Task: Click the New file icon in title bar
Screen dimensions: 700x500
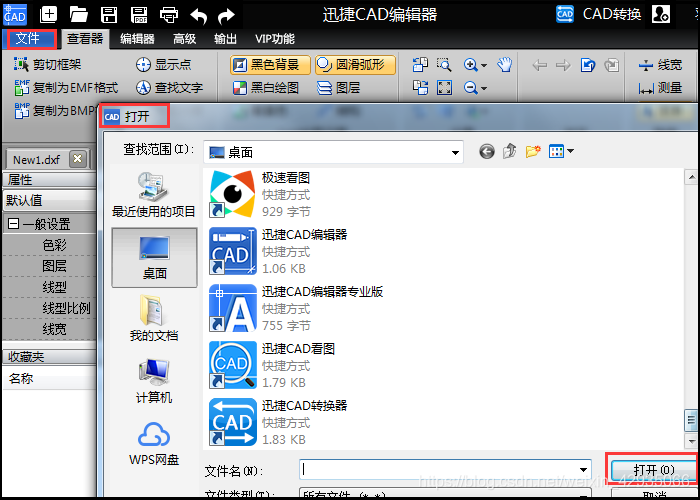Action: coord(48,14)
